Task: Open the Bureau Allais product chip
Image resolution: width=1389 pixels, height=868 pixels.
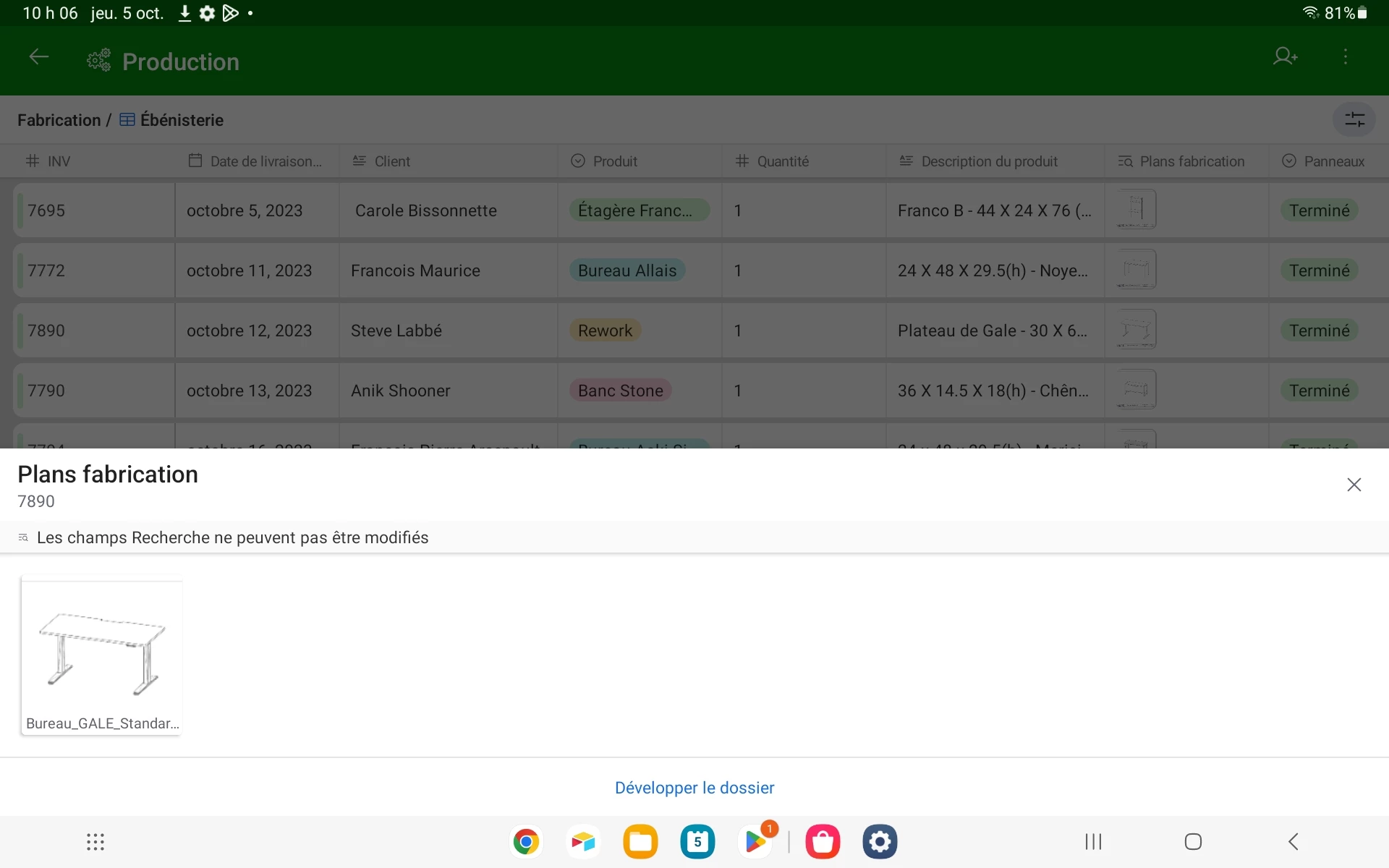Action: [x=626, y=271]
